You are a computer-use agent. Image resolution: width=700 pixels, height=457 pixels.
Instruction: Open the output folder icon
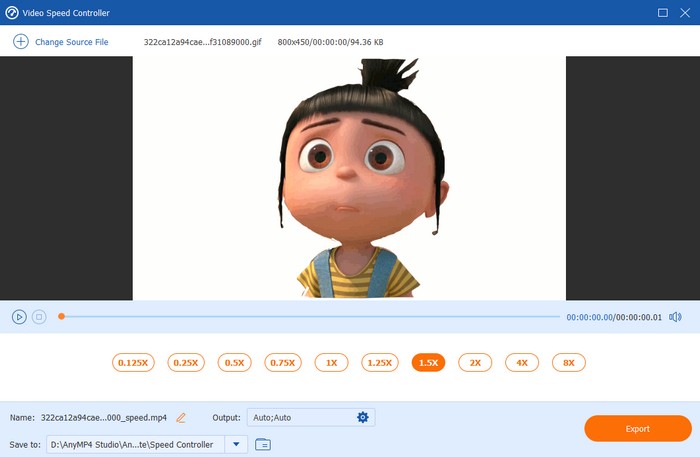click(263, 445)
